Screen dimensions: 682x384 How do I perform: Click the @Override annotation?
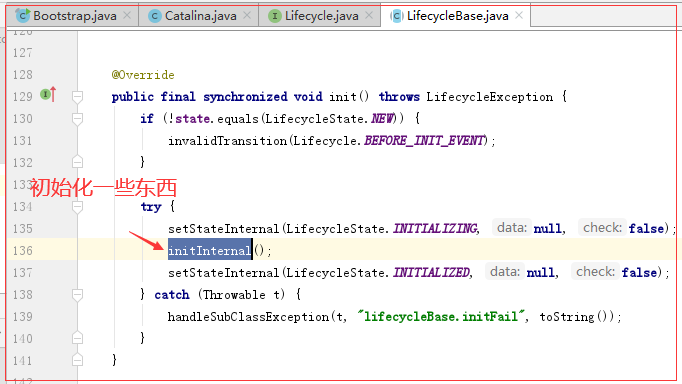click(143, 75)
